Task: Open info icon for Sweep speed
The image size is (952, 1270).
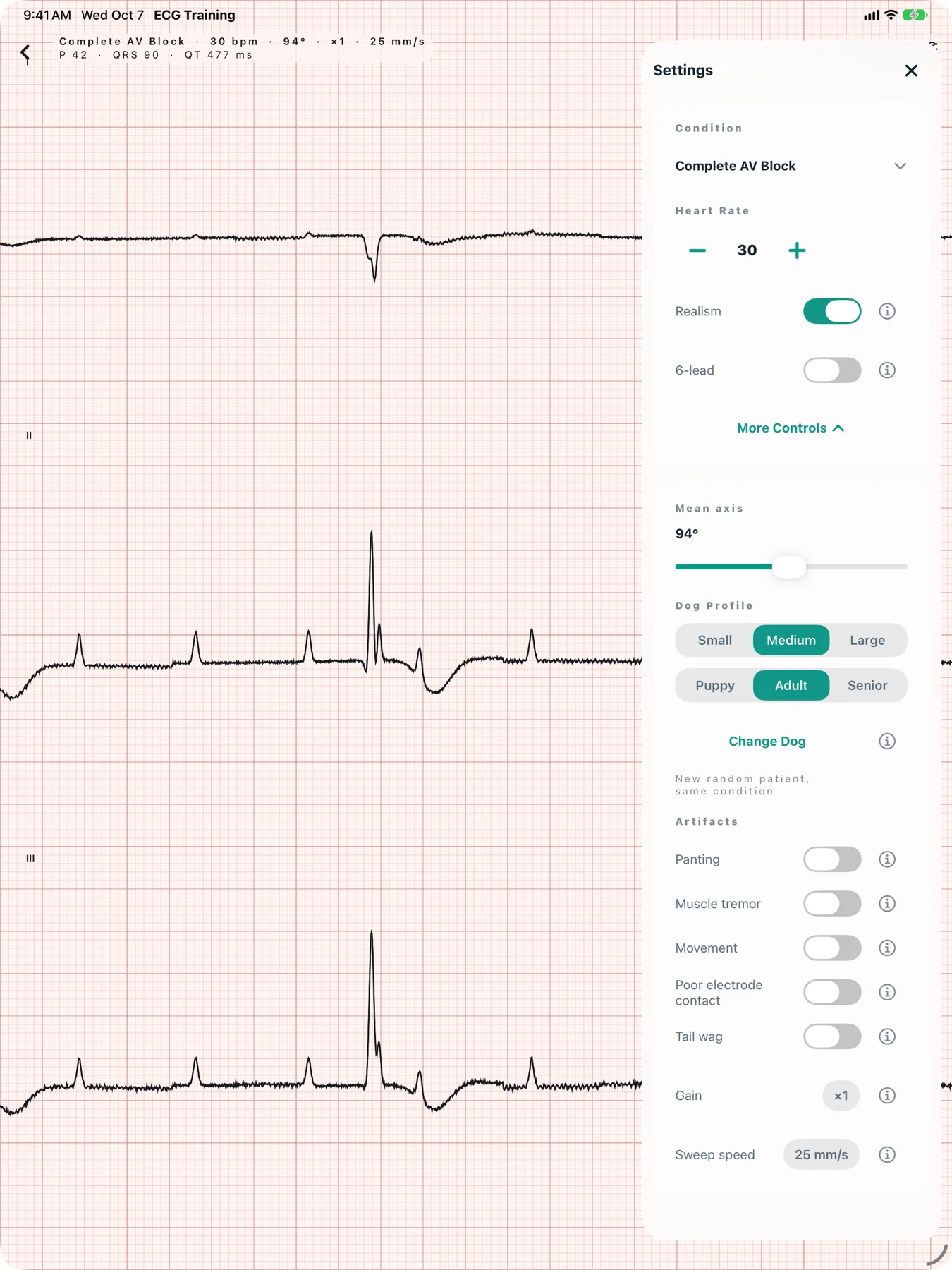Action: click(887, 1155)
